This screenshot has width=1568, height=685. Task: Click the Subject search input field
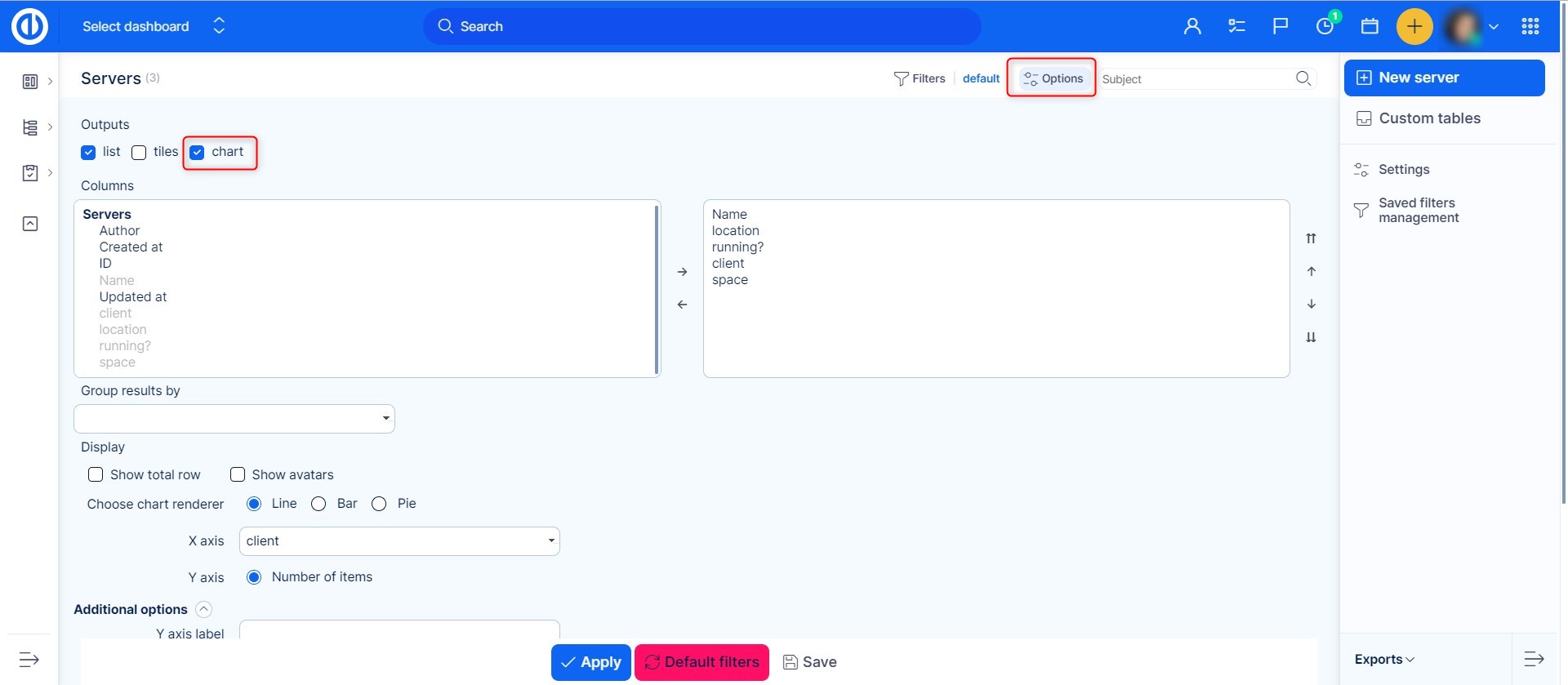click(x=1195, y=79)
